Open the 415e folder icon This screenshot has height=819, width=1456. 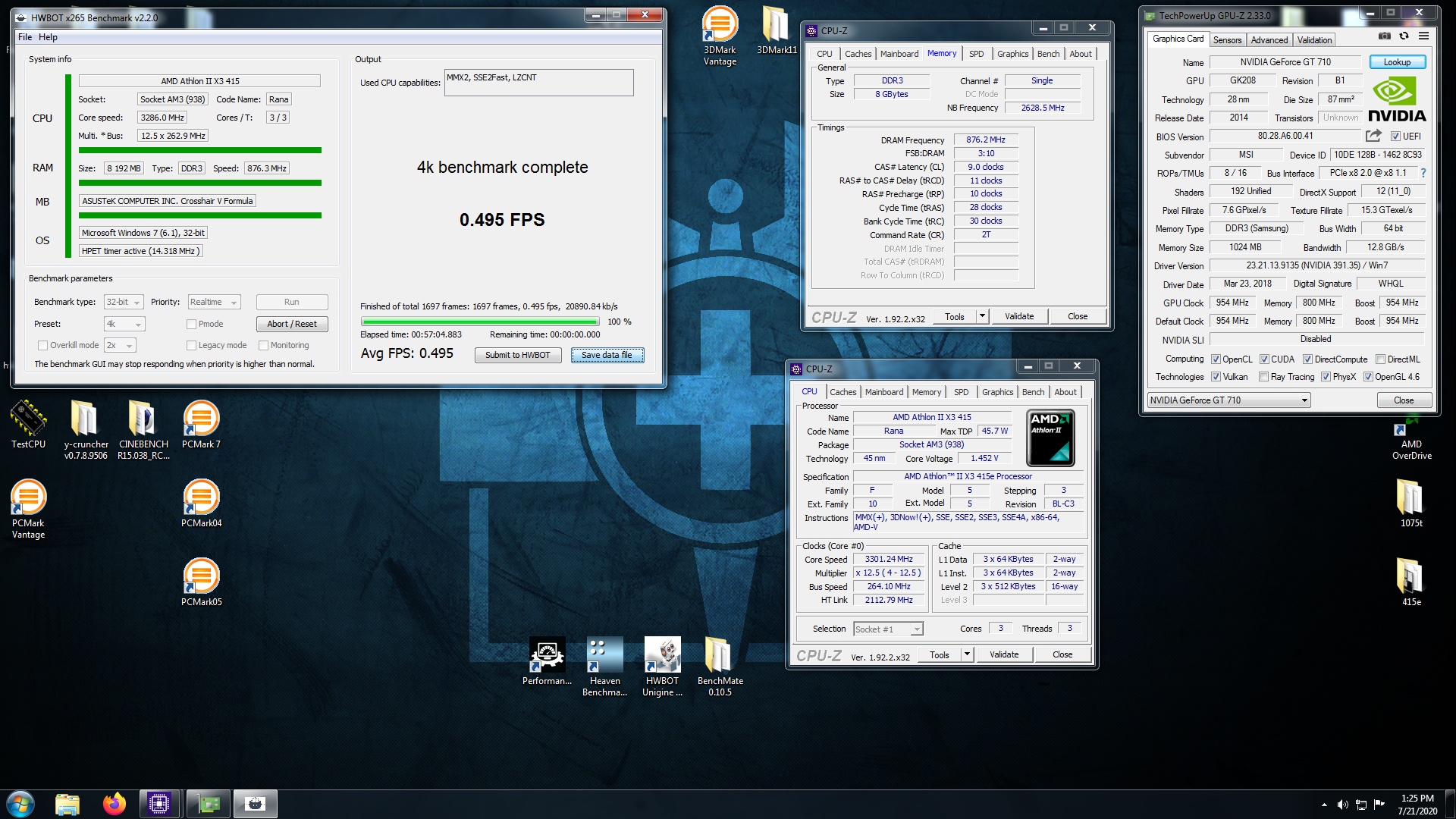[x=1411, y=582]
